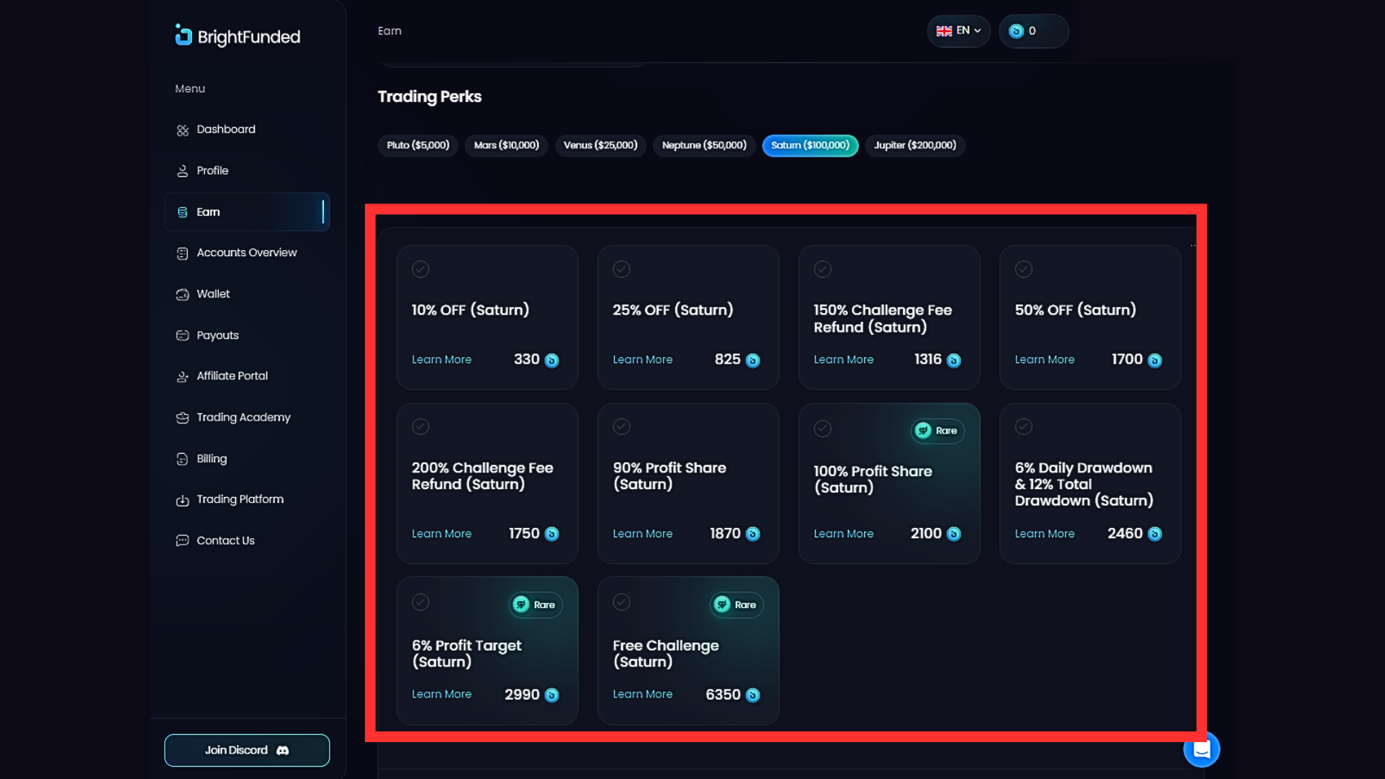This screenshot has height=779, width=1385.
Task: Select the 10% OFF (Saturn) checkbox
Action: (421, 269)
